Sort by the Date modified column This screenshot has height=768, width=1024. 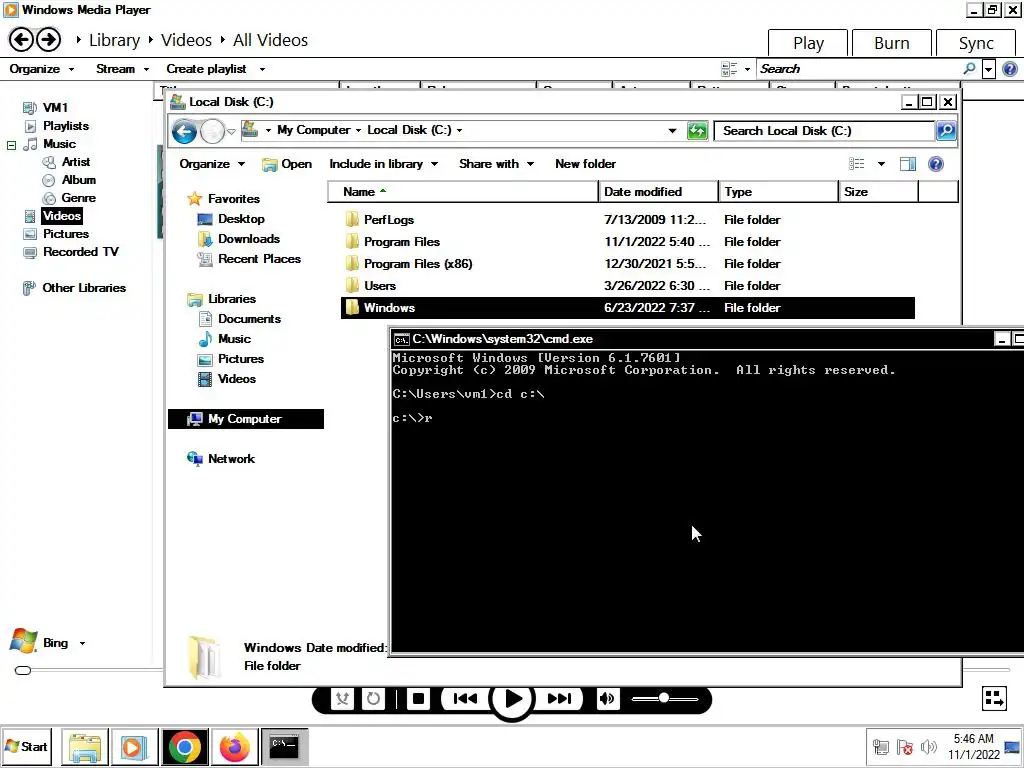(658, 192)
